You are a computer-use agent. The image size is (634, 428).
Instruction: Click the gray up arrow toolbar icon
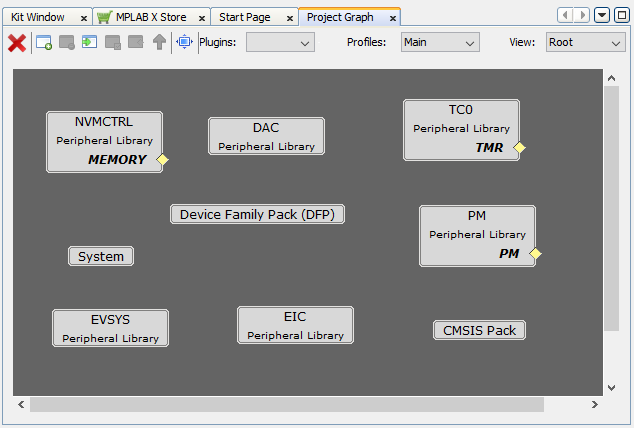pos(159,42)
